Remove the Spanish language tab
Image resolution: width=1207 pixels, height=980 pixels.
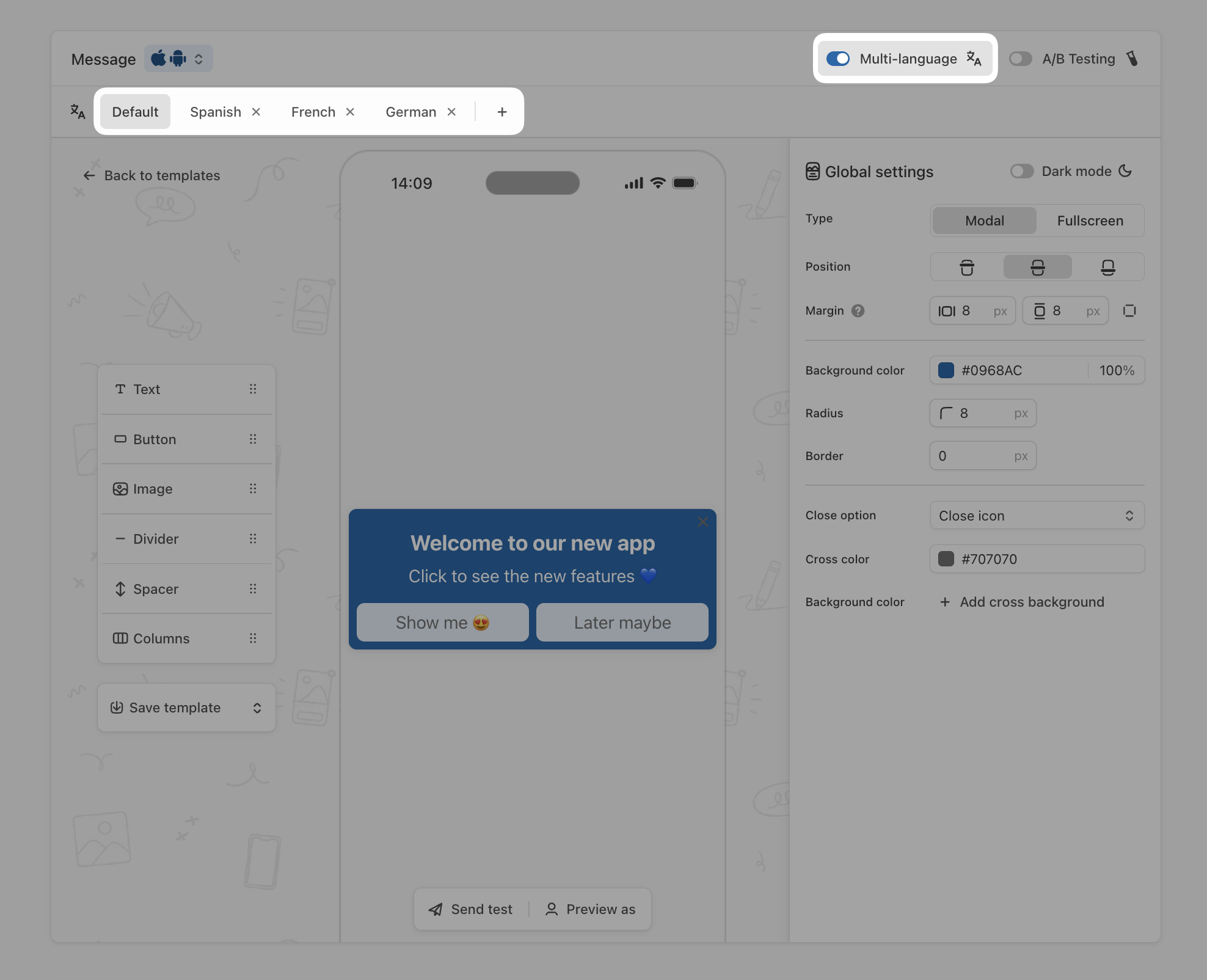pyautogui.click(x=256, y=112)
